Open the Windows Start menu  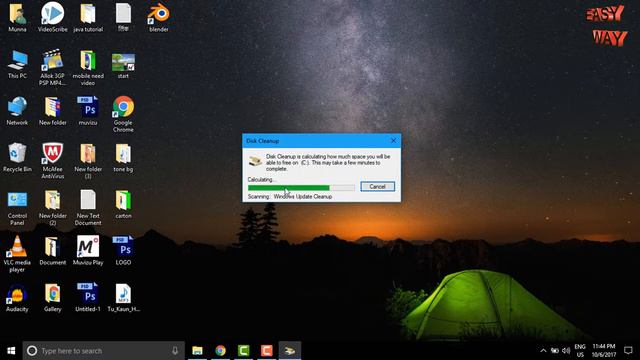[11, 351]
